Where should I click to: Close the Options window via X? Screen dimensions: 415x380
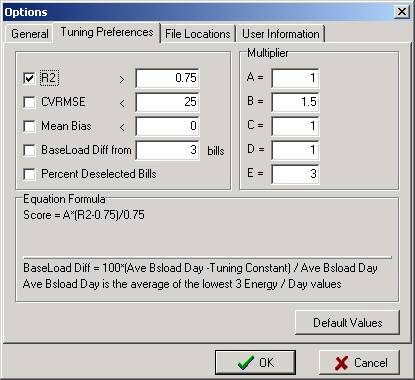point(402,12)
